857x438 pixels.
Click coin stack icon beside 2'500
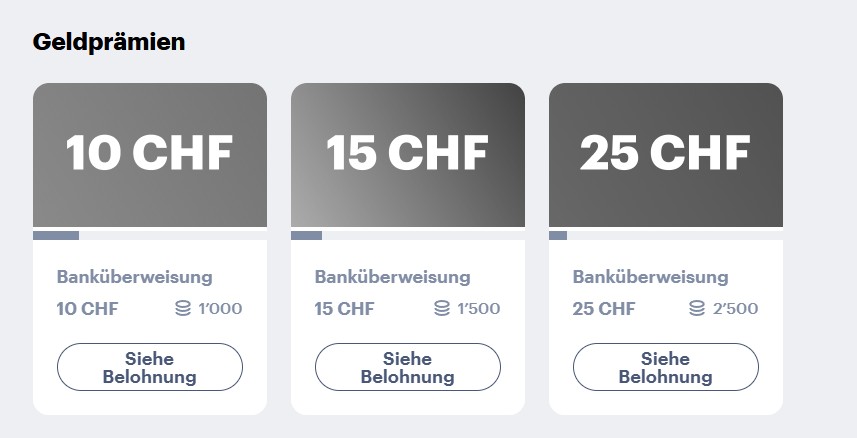pos(697,308)
